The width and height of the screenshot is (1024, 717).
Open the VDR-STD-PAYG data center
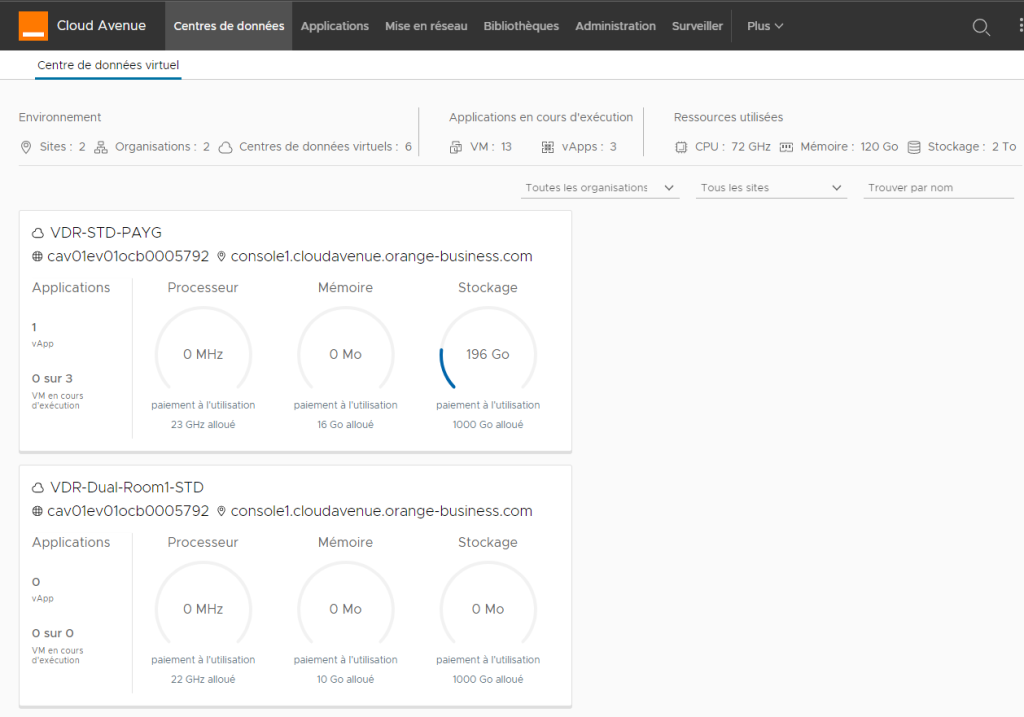click(106, 233)
